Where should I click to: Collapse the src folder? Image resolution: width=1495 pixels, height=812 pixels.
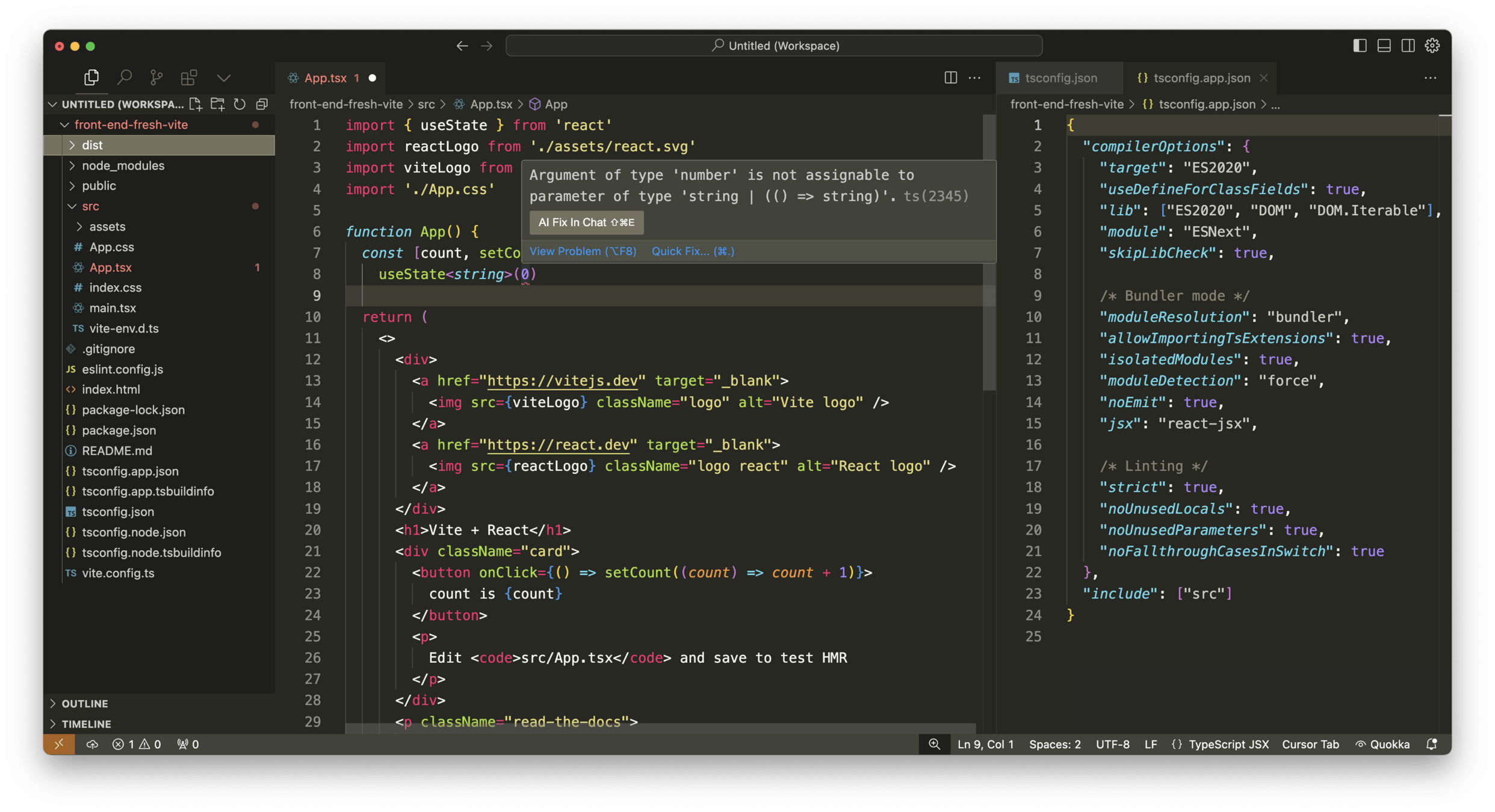coord(90,206)
